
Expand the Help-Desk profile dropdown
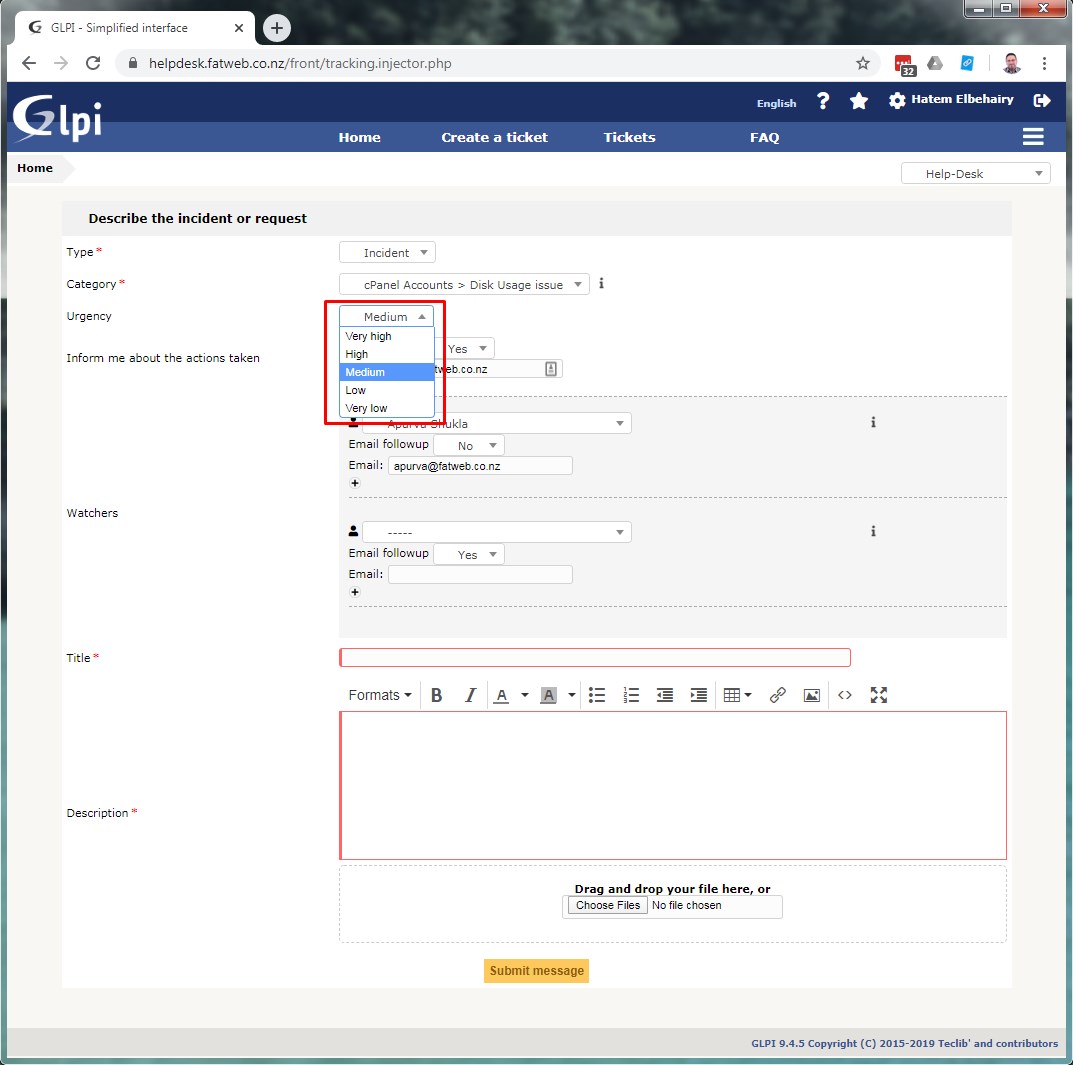point(975,173)
